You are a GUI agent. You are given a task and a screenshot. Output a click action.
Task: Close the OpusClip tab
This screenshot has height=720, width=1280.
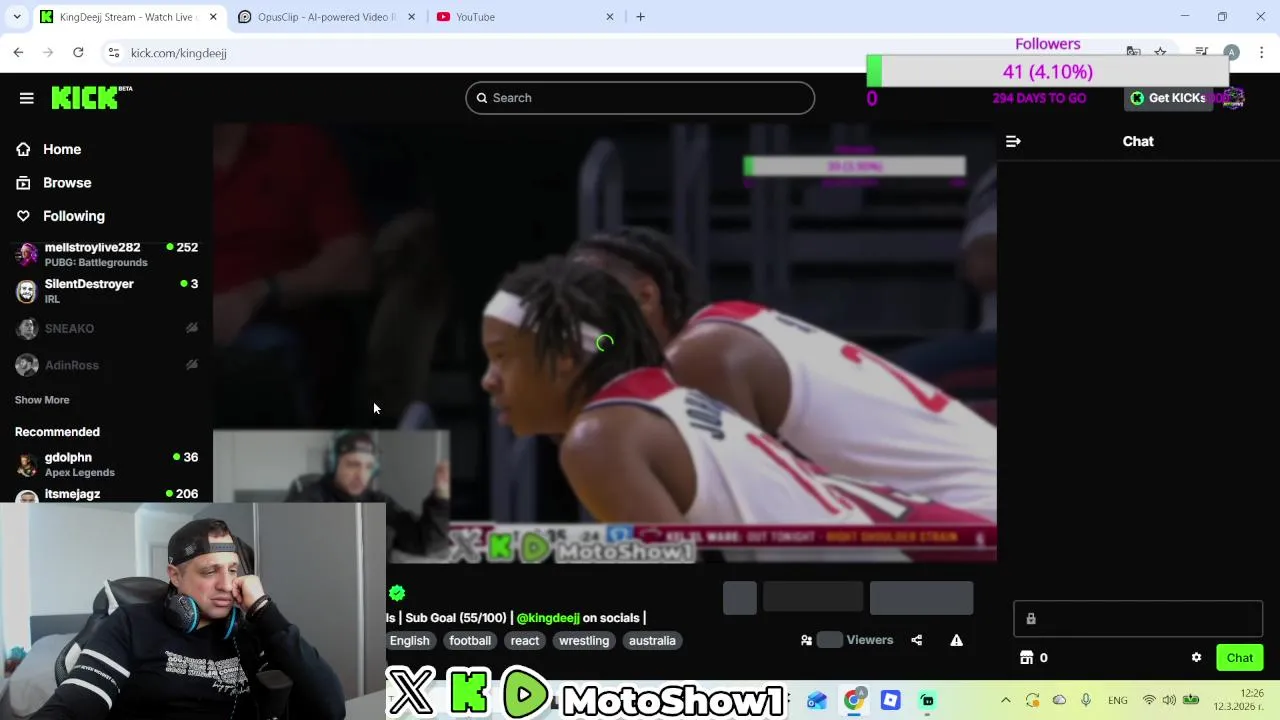(411, 17)
